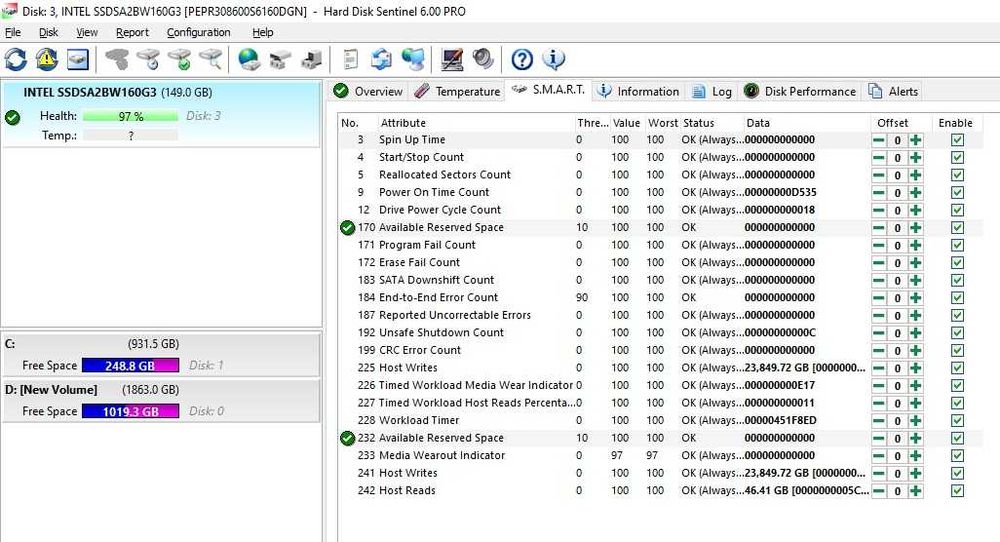Click the blue-framed disk panel toolbar icon
Viewport: 1000px width, 542px height.
coord(78,59)
